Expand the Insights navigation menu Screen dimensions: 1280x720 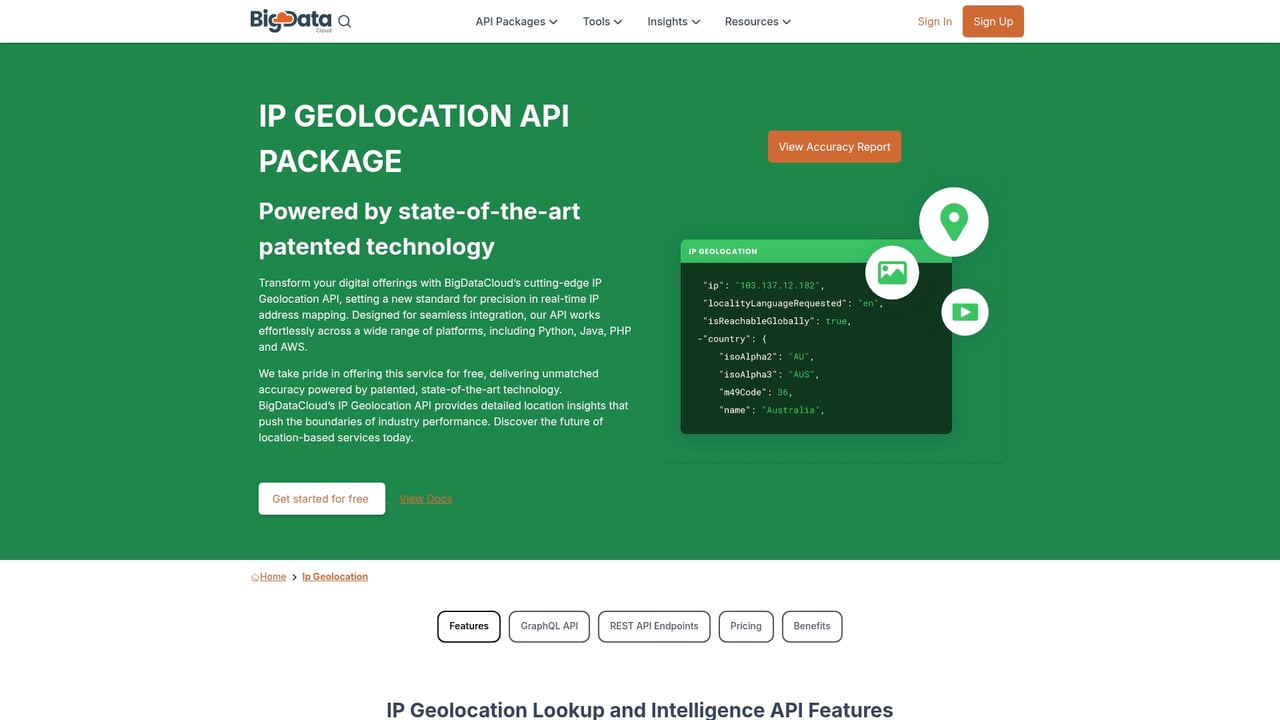672,21
